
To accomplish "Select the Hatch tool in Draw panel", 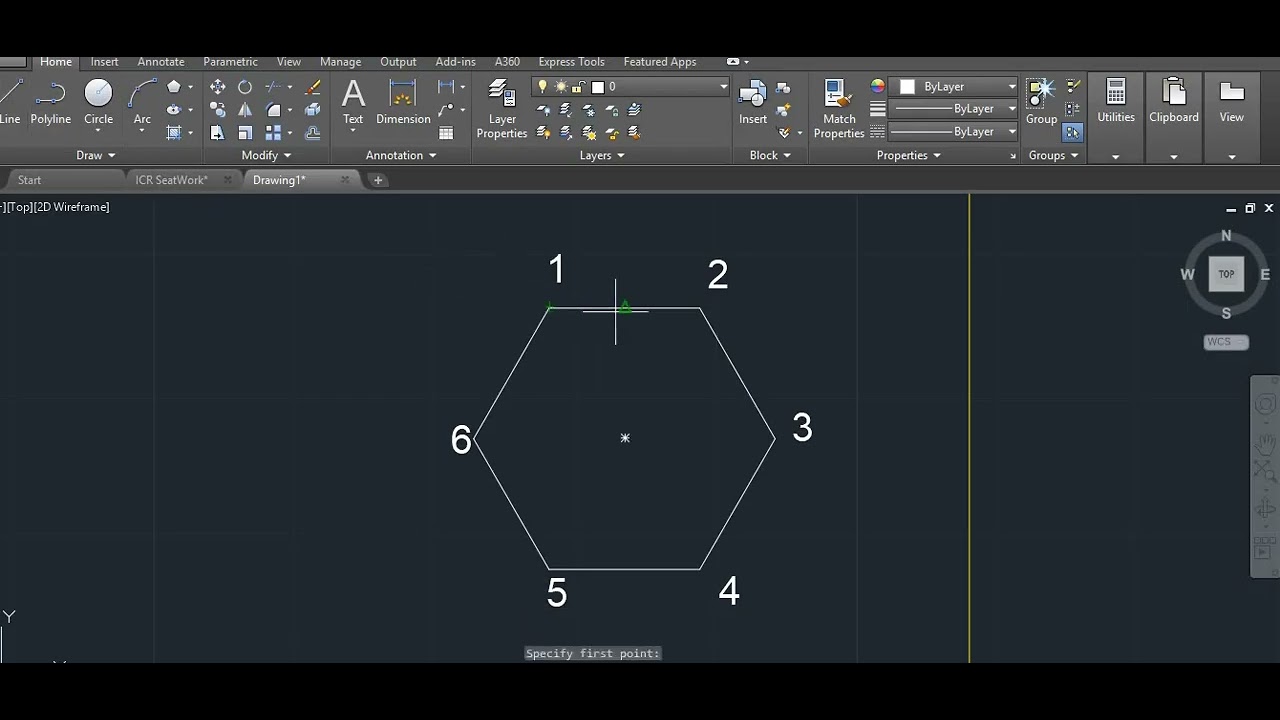I will coord(174,133).
